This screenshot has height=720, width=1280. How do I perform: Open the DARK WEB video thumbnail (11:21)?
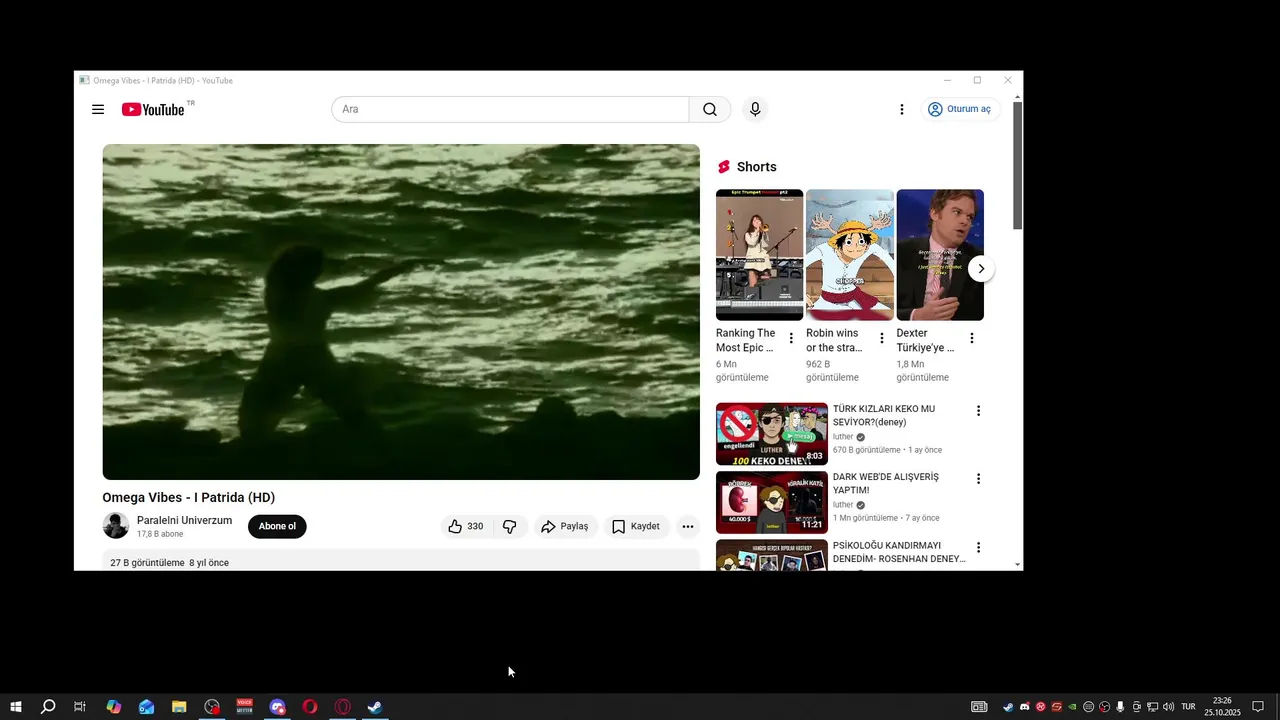[772, 502]
